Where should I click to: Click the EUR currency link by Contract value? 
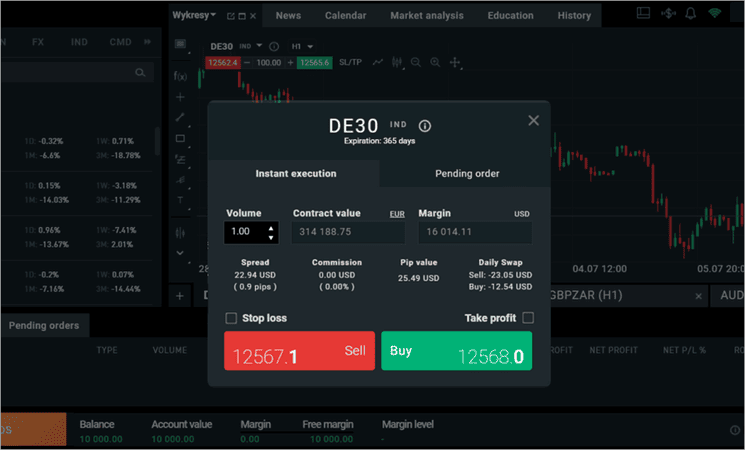tap(396, 214)
